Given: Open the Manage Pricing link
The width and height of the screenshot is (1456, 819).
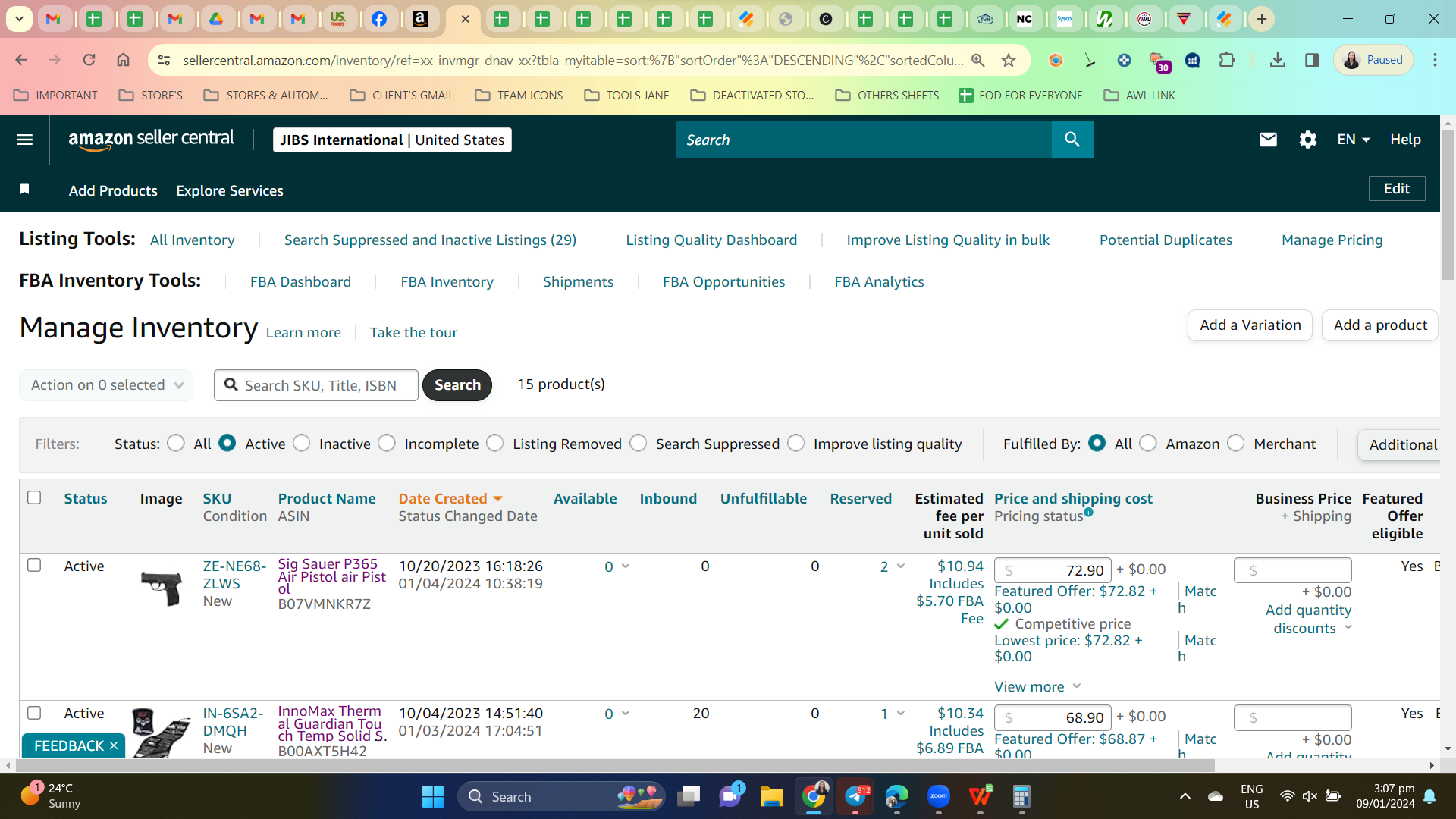Looking at the screenshot, I should click(x=1332, y=240).
